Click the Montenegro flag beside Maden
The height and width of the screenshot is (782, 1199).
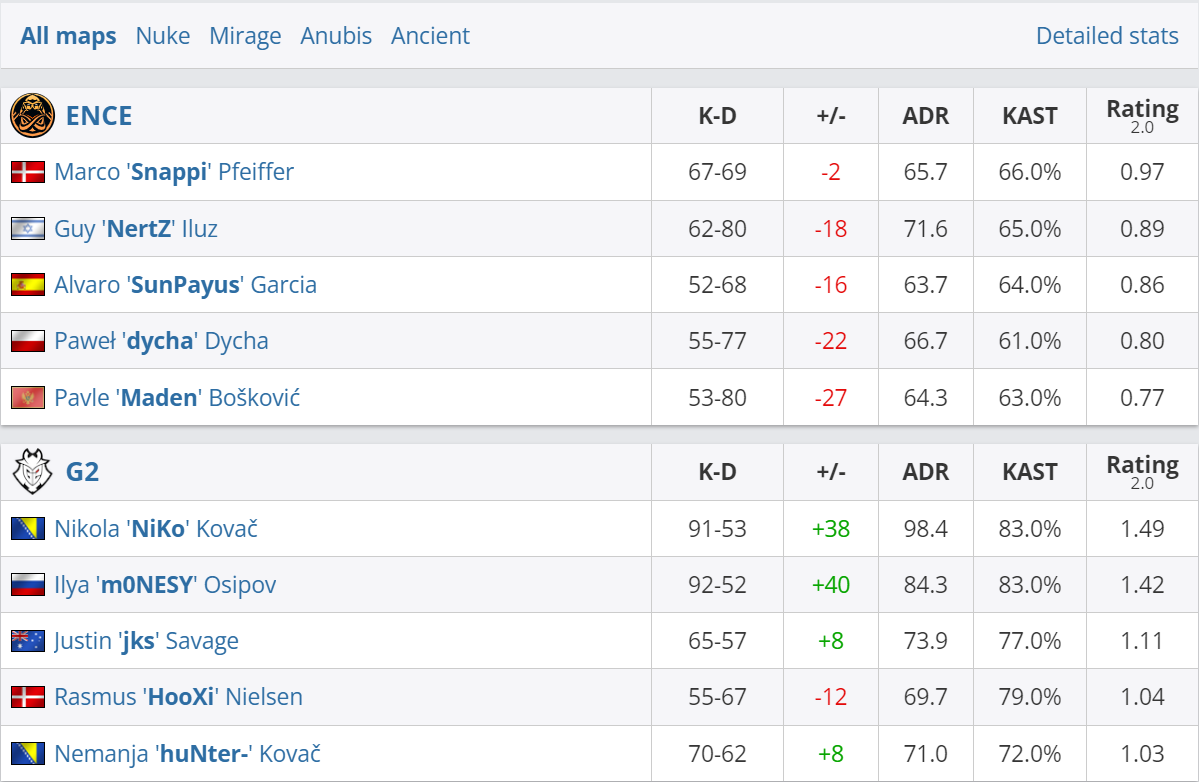click(x=27, y=398)
